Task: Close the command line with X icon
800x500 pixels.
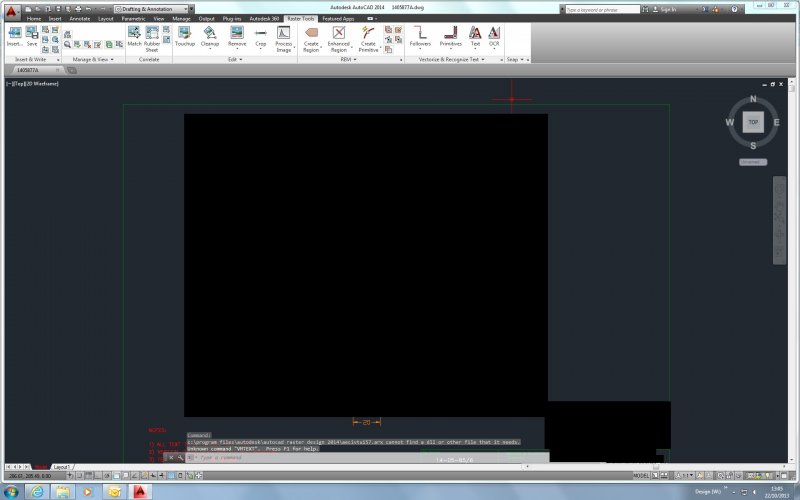Action: [171, 458]
